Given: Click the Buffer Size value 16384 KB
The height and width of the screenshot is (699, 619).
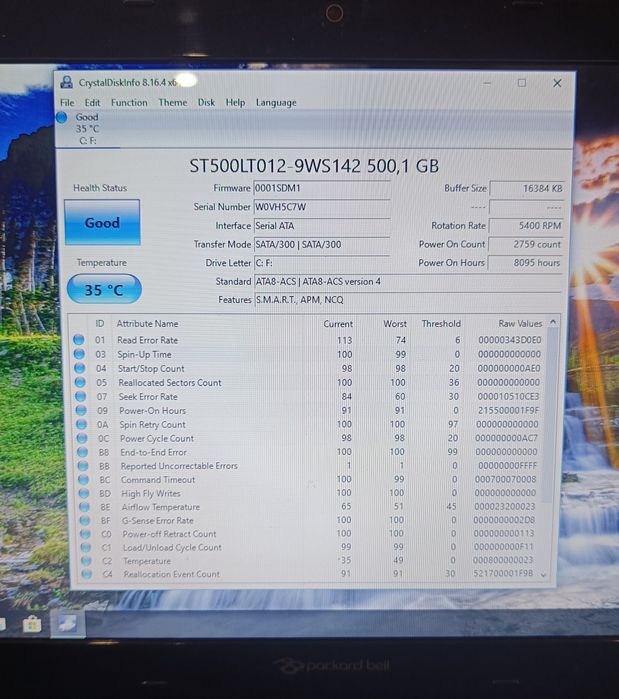Looking at the screenshot, I should [526, 188].
